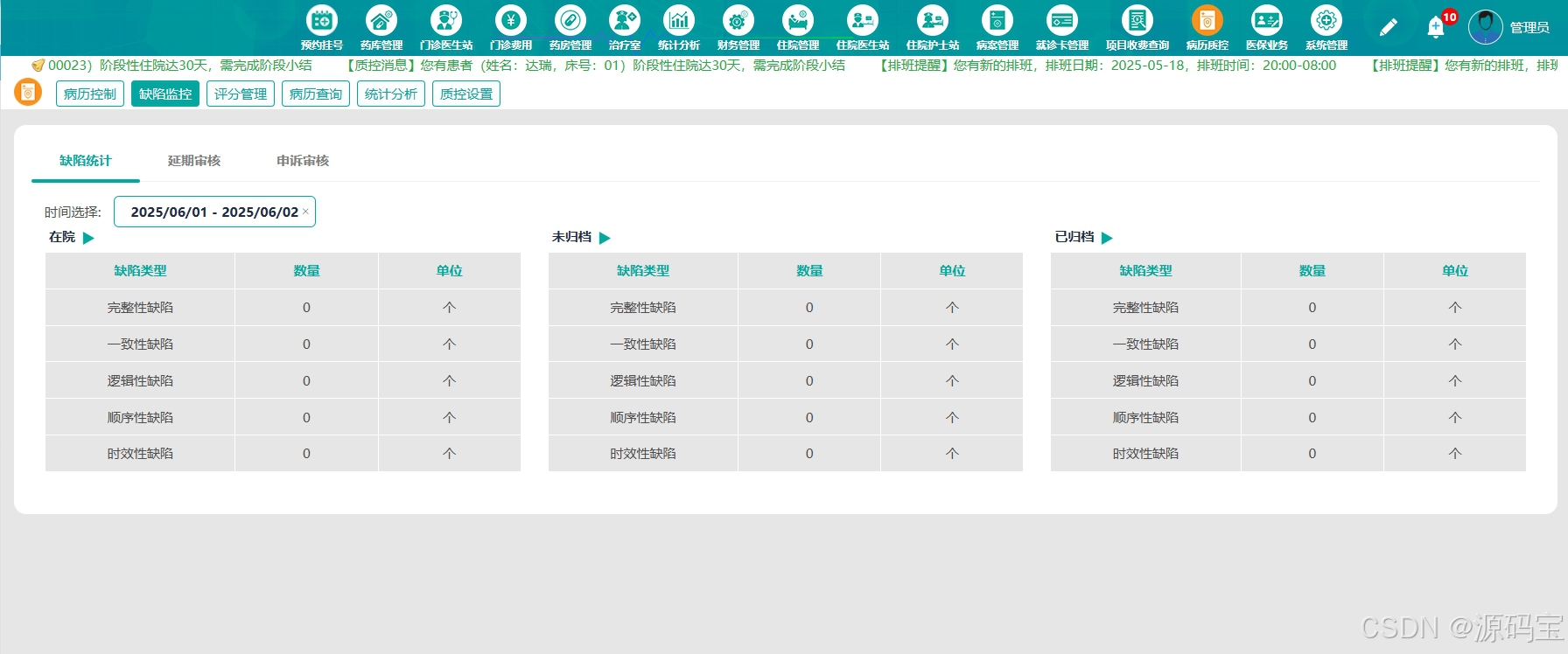Open the 住院医生站 module icon
The height and width of the screenshot is (654, 1568).
coord(862,20)
